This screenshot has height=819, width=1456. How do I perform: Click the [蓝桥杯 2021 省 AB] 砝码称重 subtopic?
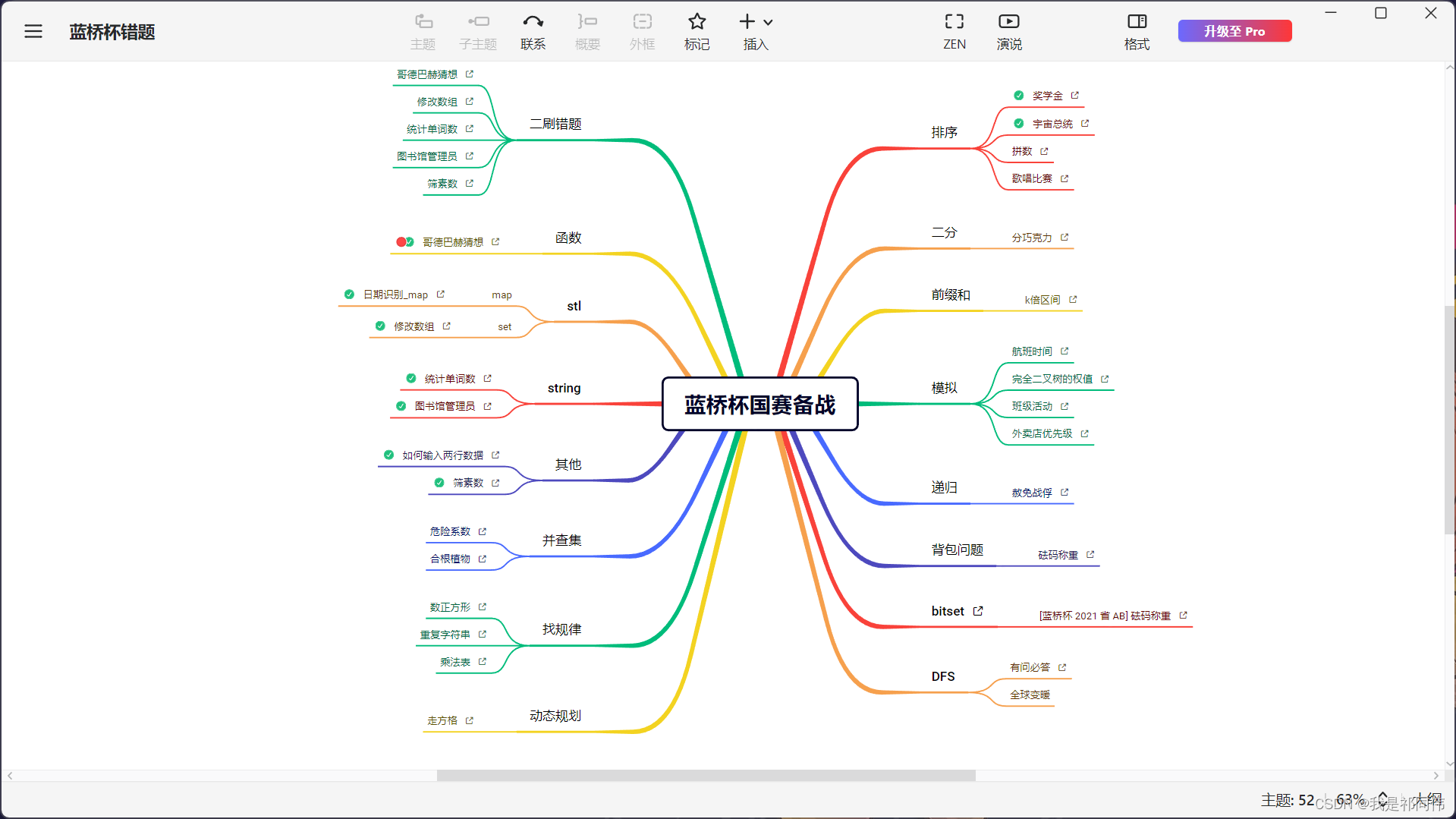(1105, 616)
